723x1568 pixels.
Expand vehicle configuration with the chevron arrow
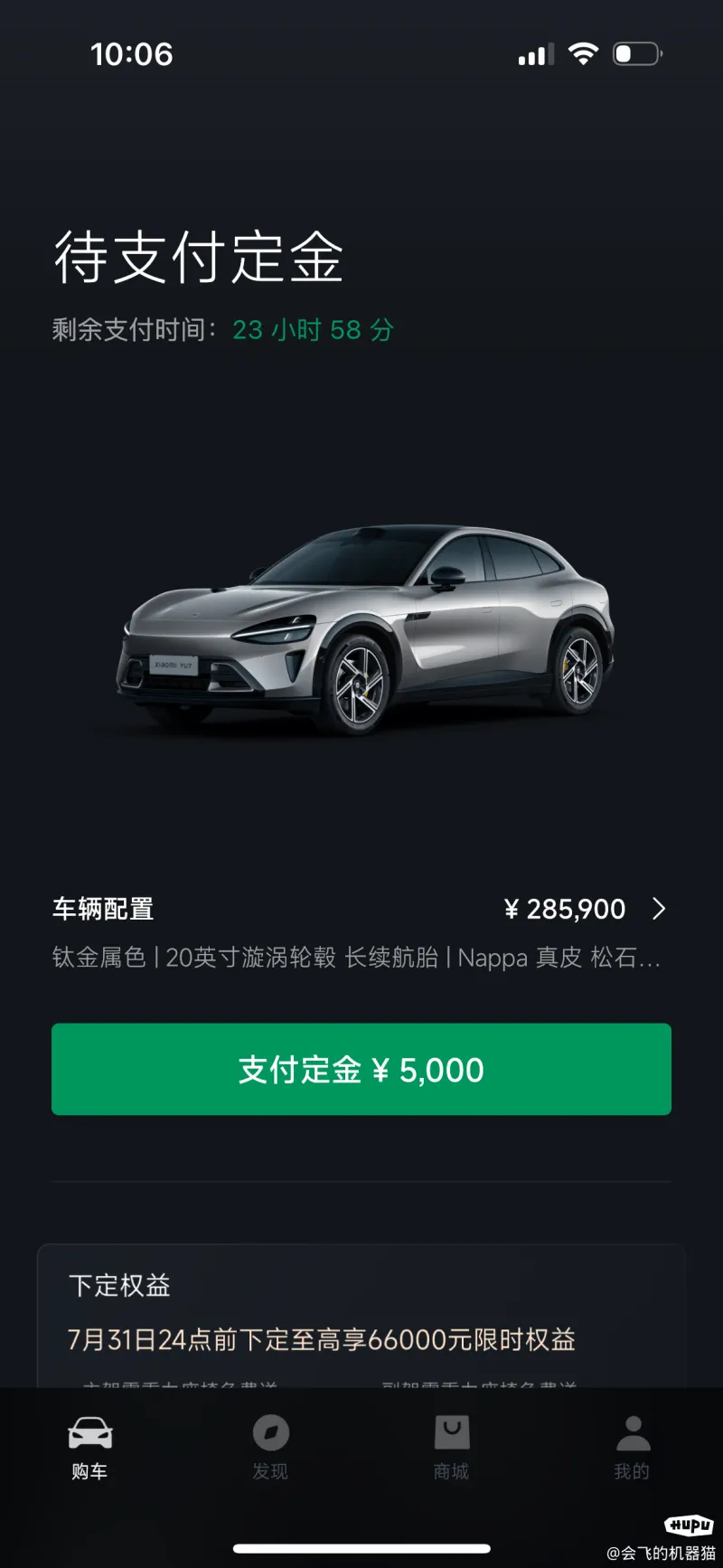click(659, 909)
